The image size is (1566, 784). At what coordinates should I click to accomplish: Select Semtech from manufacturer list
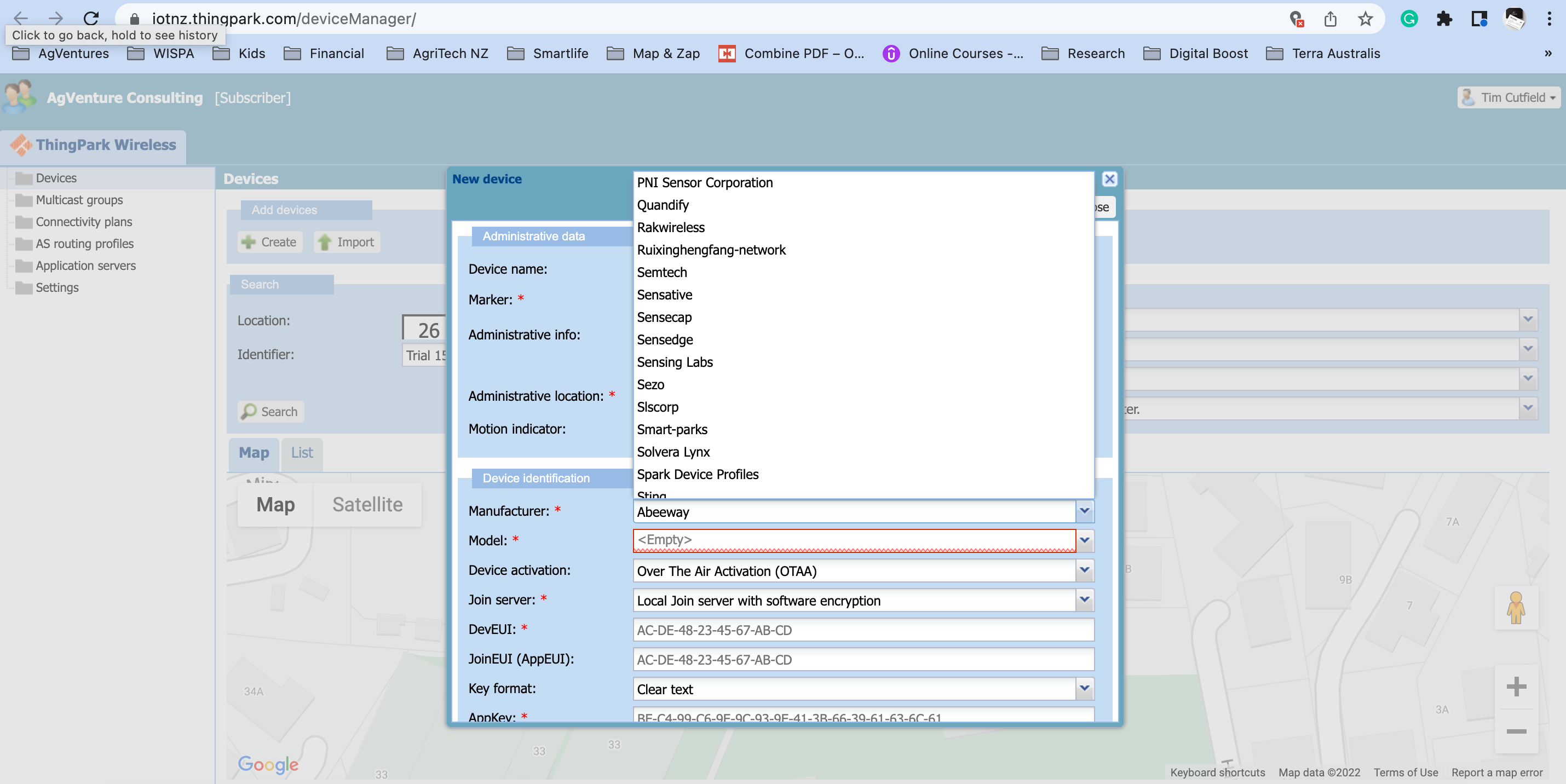point(662,272)
